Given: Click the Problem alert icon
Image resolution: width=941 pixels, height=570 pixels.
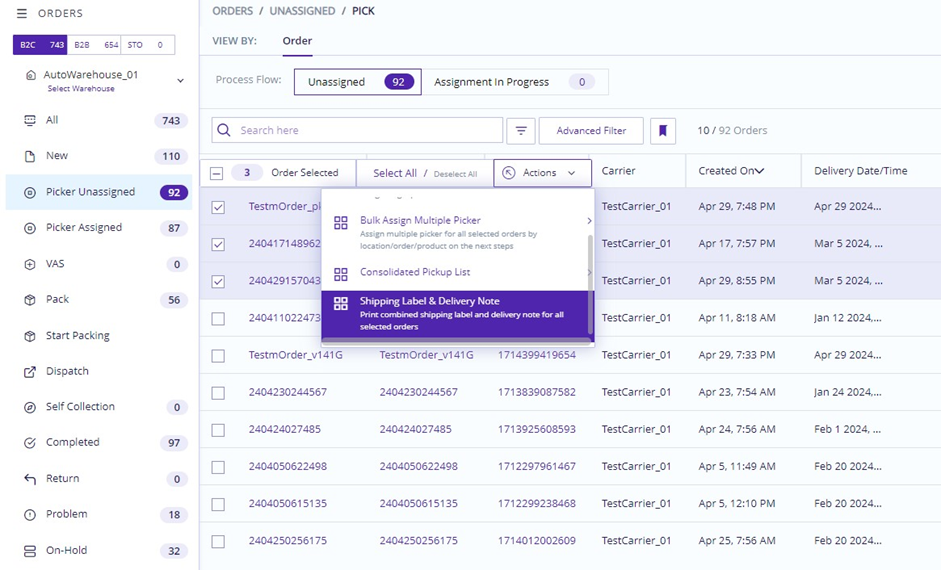Looking at the screenshot, I should pos(29,515).
